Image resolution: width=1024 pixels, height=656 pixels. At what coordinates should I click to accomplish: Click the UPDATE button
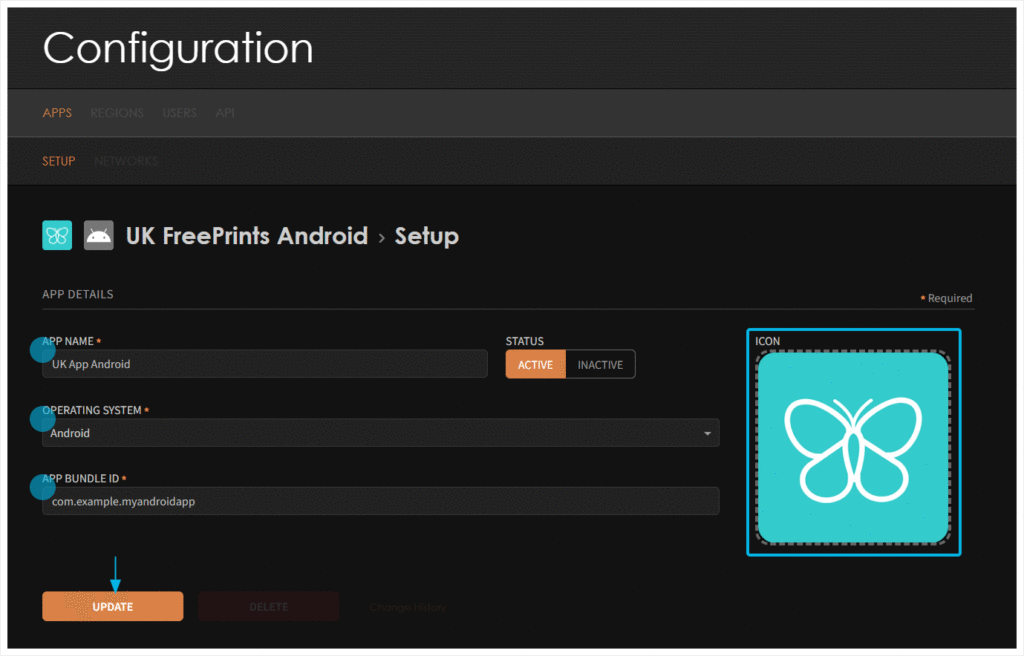(113, 606)
